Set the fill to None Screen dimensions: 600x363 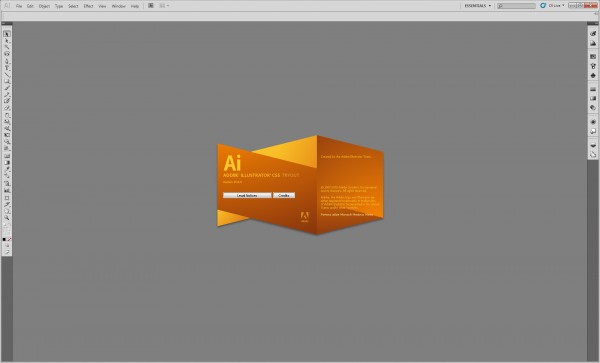click(9, 239)
